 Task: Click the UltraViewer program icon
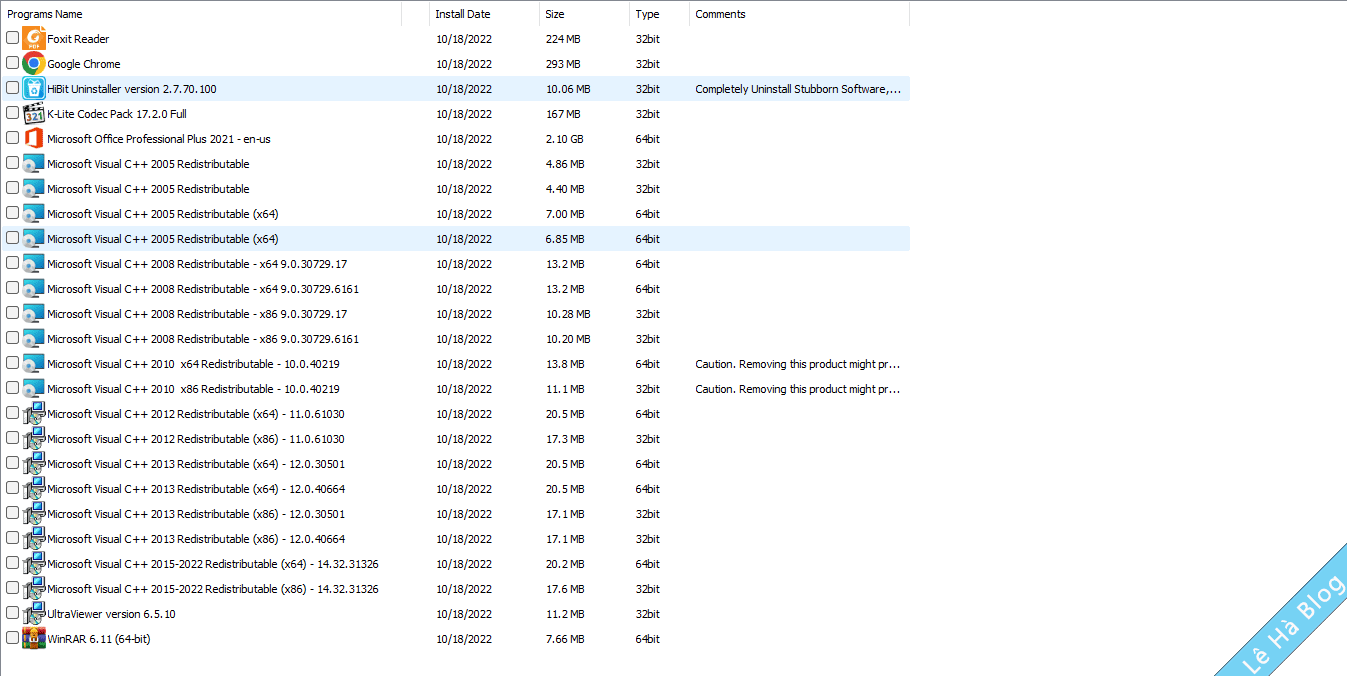(x=33, y=614)
